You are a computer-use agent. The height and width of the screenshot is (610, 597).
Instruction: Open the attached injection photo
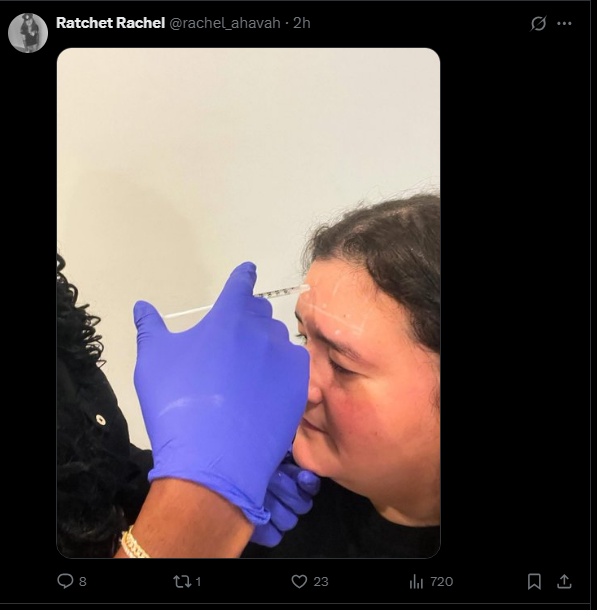point(249,303)
